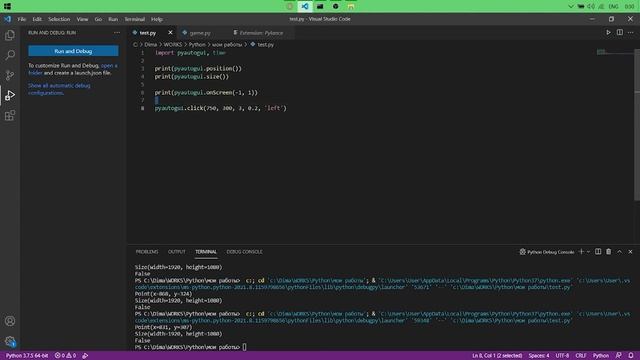Open the Help menu
The width and height of the screenshot is (640, 360).
coord(157,19)
